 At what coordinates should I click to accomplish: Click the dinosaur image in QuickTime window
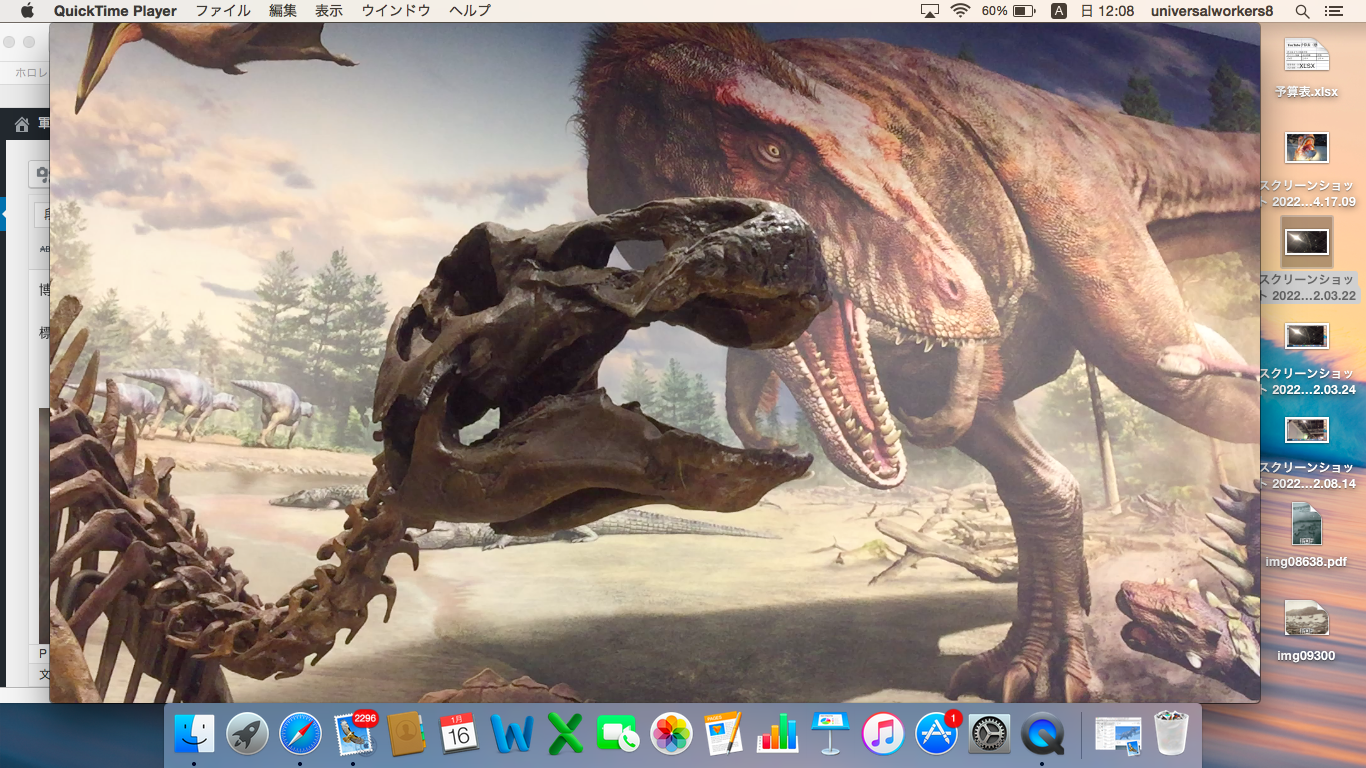[655, 363]
